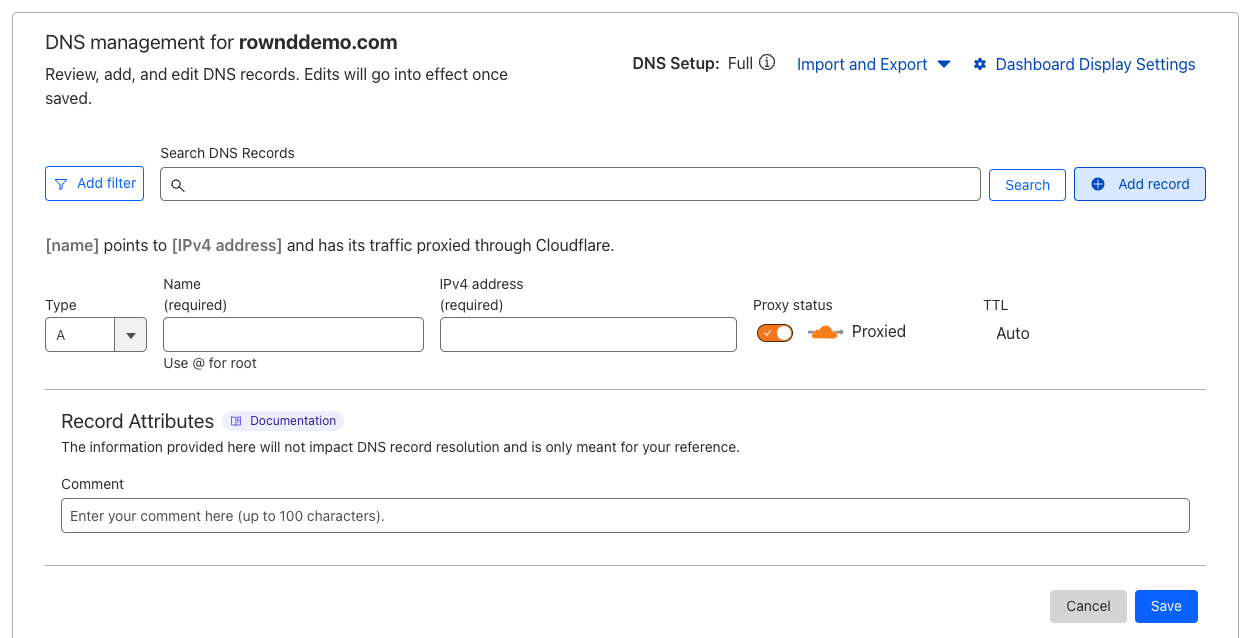The image size is (1259, 638).
Task: Click the plus icon on Add record
Action: 1098,184
